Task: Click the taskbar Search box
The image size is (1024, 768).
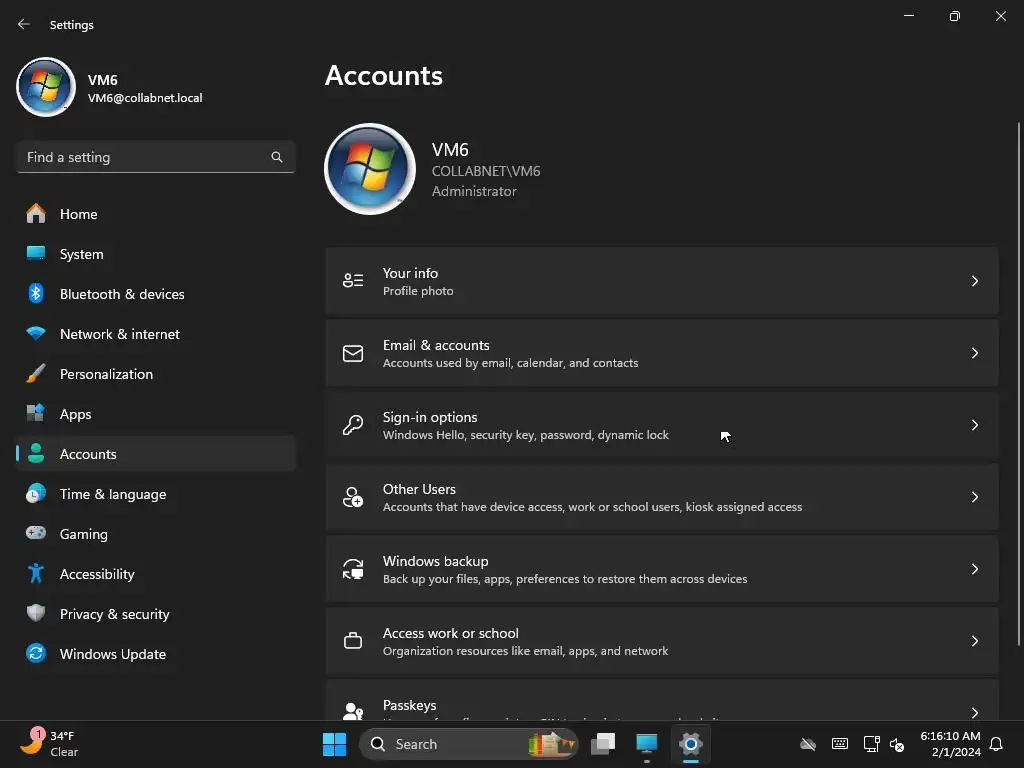Action: 468,744
